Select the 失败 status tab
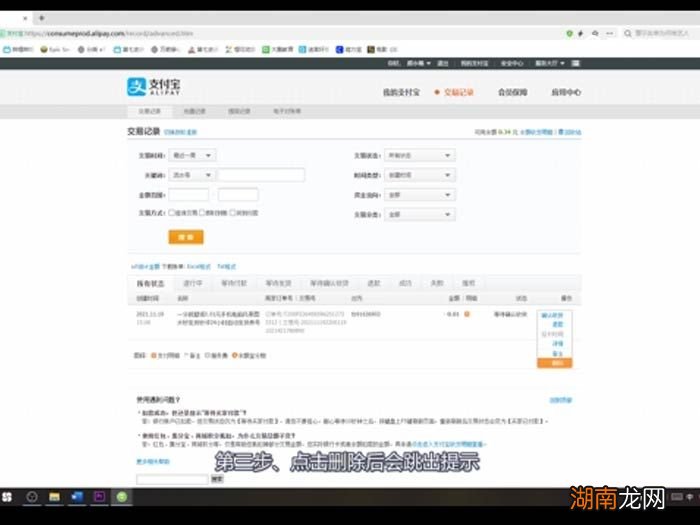 (x=437, y=283)
